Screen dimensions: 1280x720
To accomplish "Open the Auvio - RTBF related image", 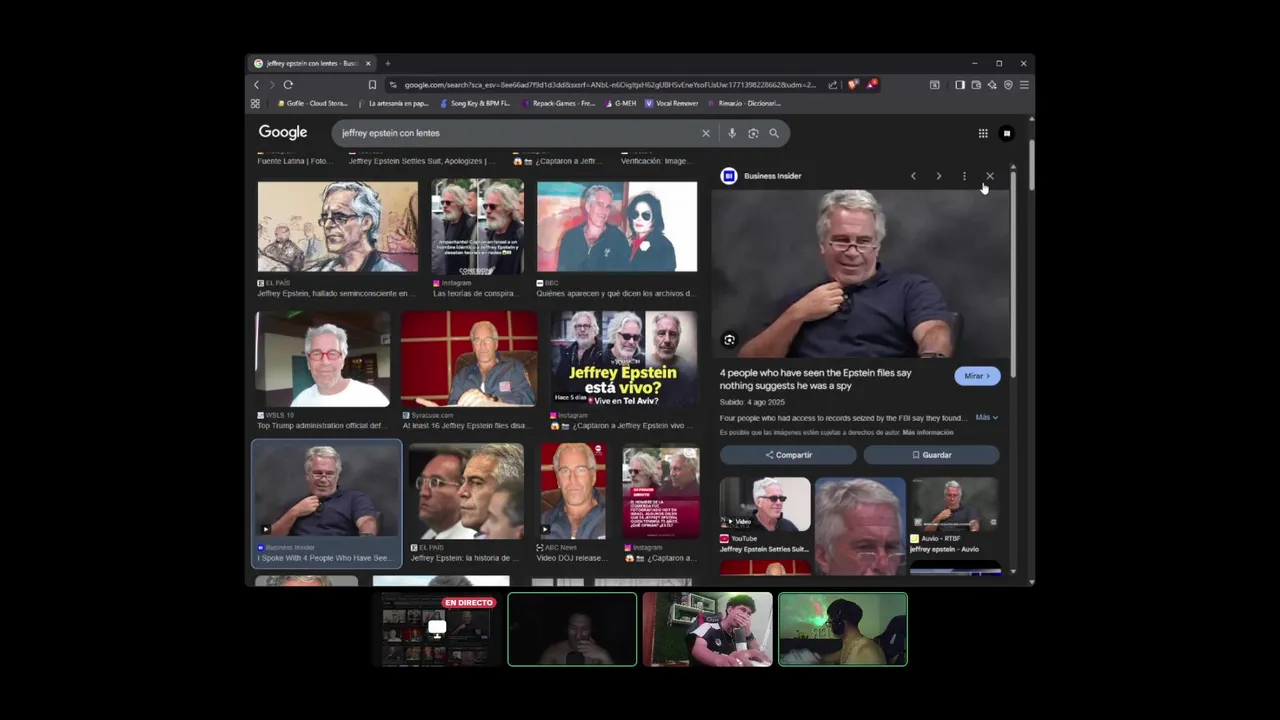I will coord(955,504).
